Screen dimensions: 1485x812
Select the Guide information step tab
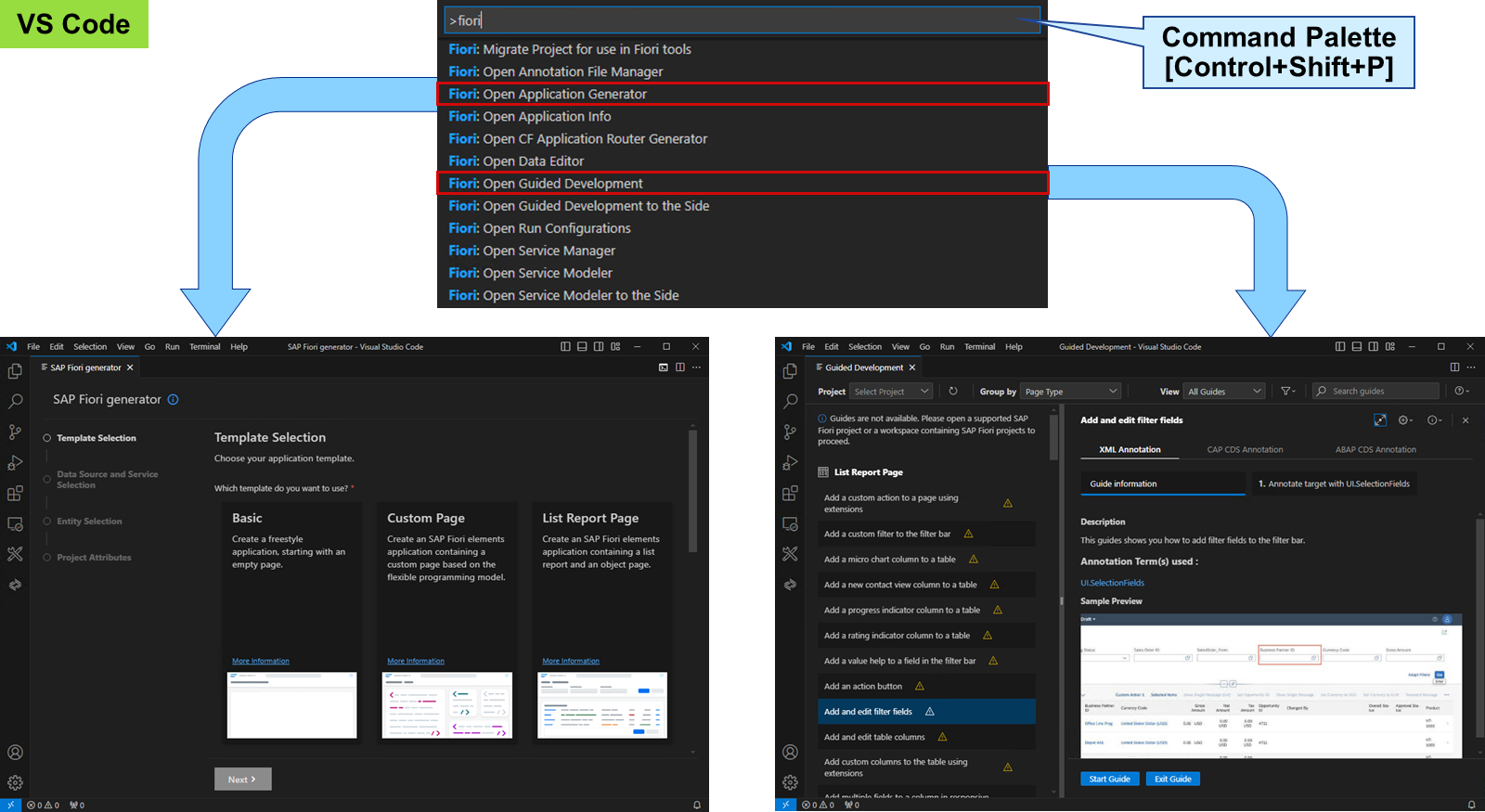[1162, 483]
